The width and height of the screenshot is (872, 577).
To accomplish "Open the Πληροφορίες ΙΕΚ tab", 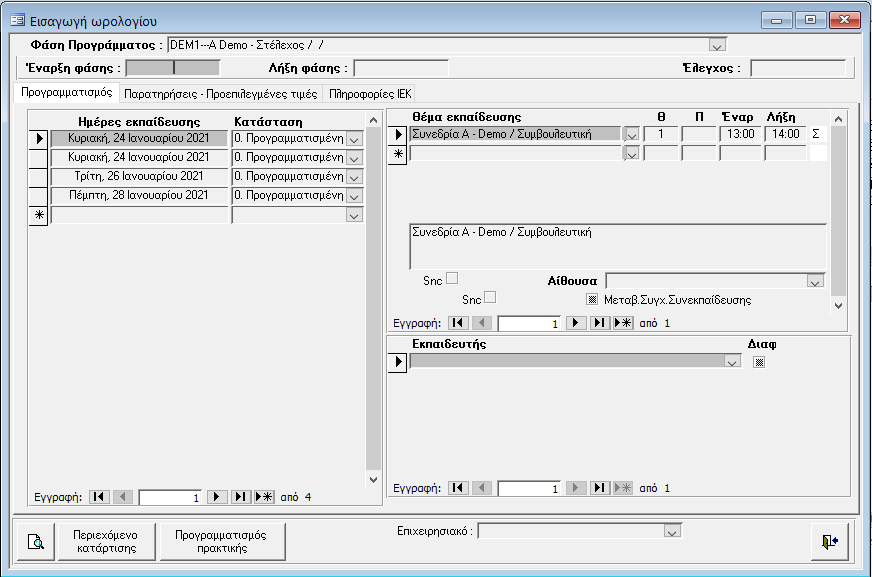I will click(370, 94).
